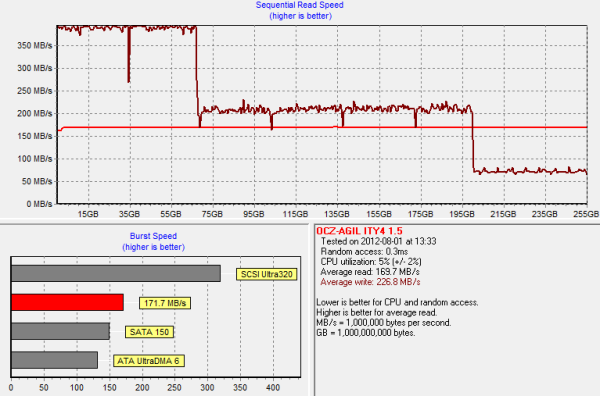Click the '150' burst axis label
This screenshot has height=396, width=600.
coord(109,388)
